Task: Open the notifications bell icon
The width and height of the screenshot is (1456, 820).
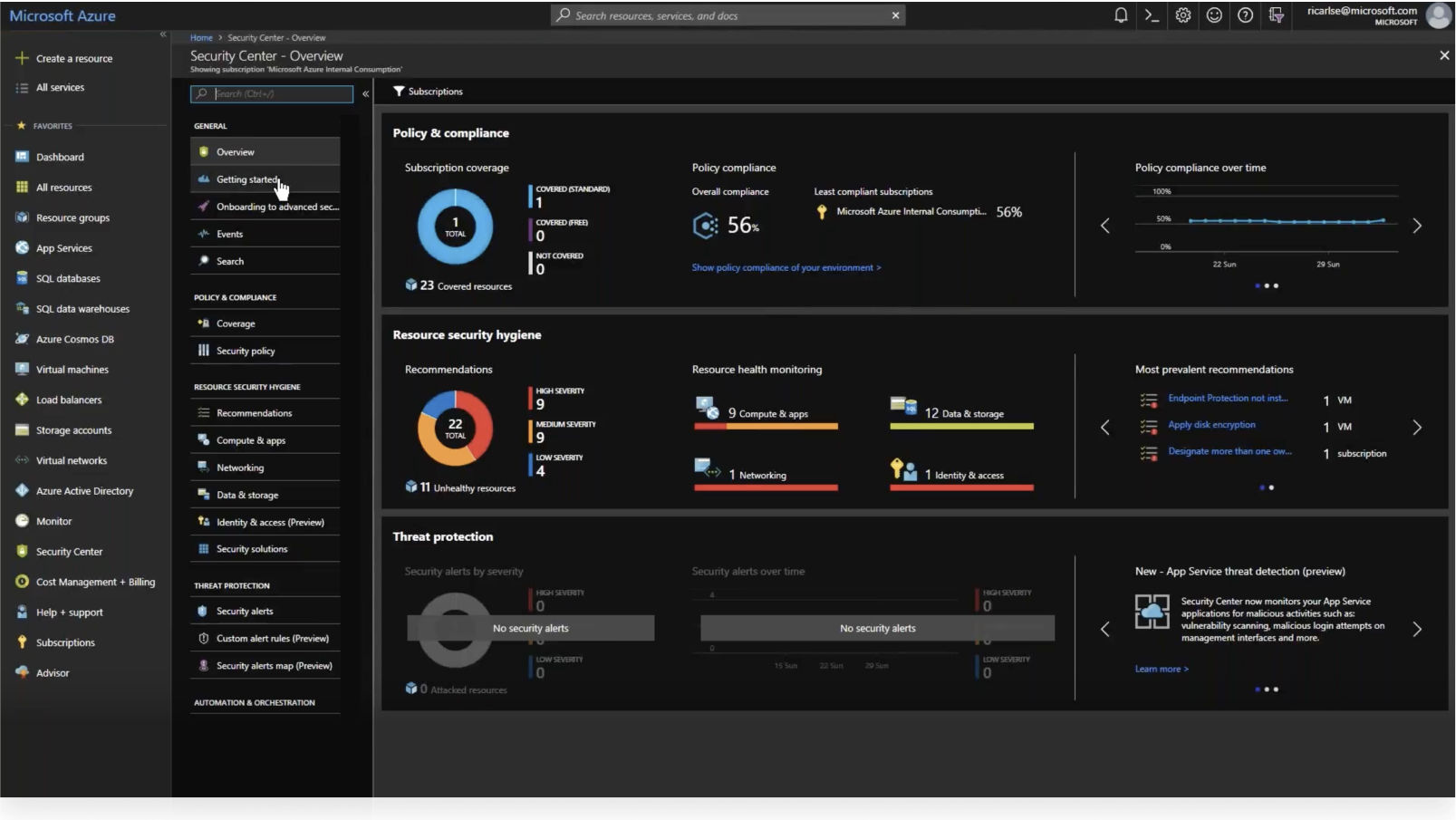Action: (x=1121, y=15)
